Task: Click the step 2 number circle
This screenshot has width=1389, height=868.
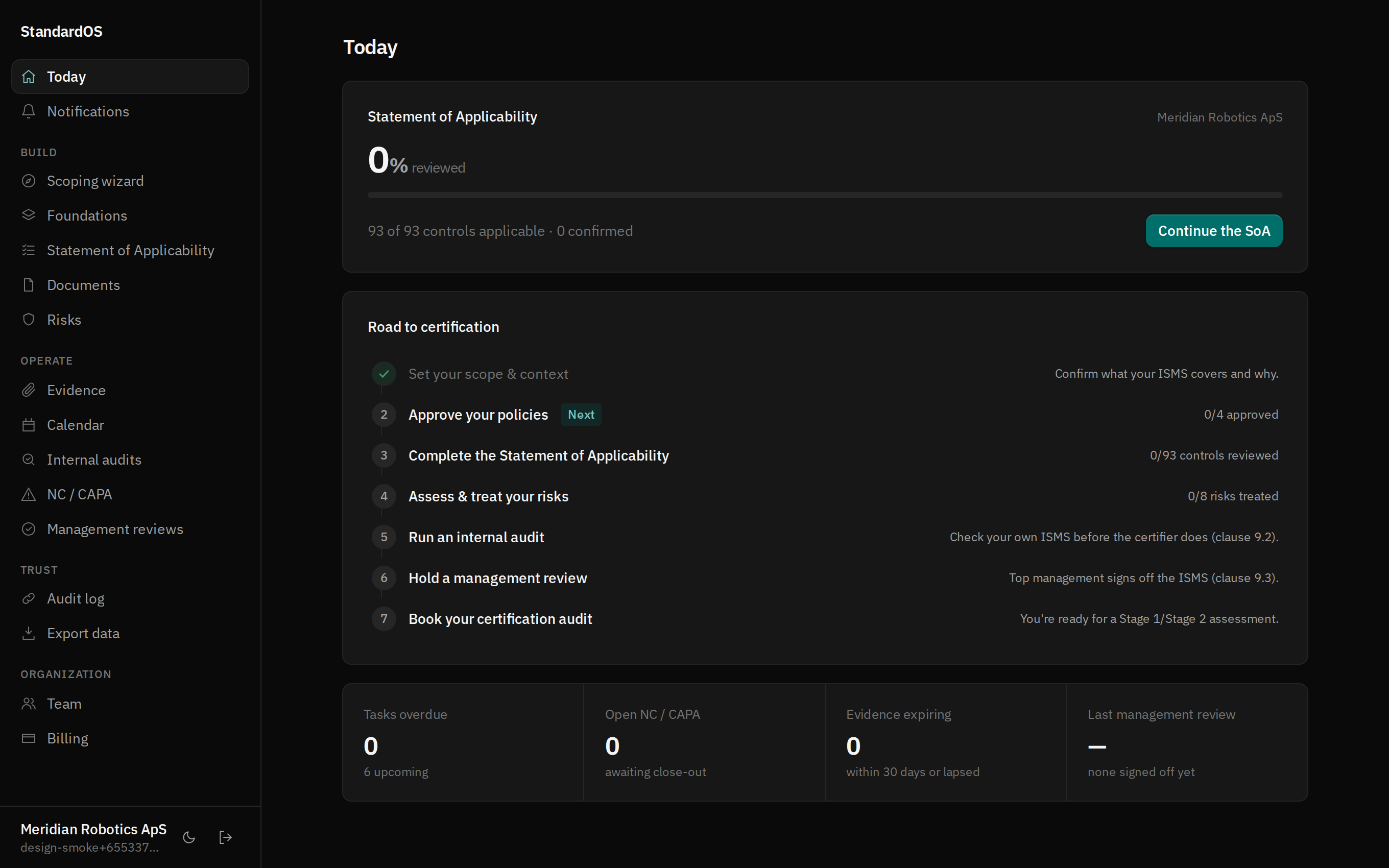Action: (x=384, y=415)
